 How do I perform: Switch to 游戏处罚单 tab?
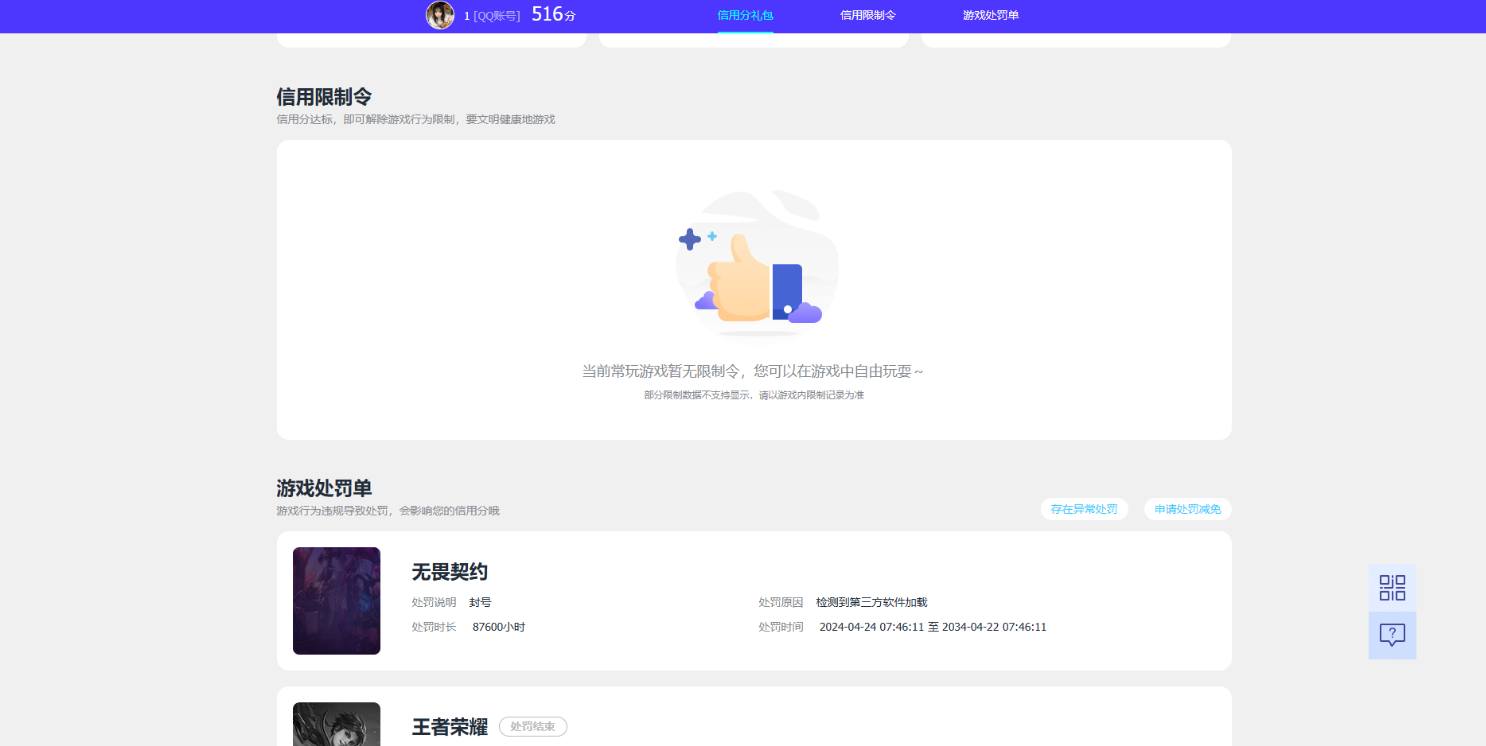pos(991,16)
